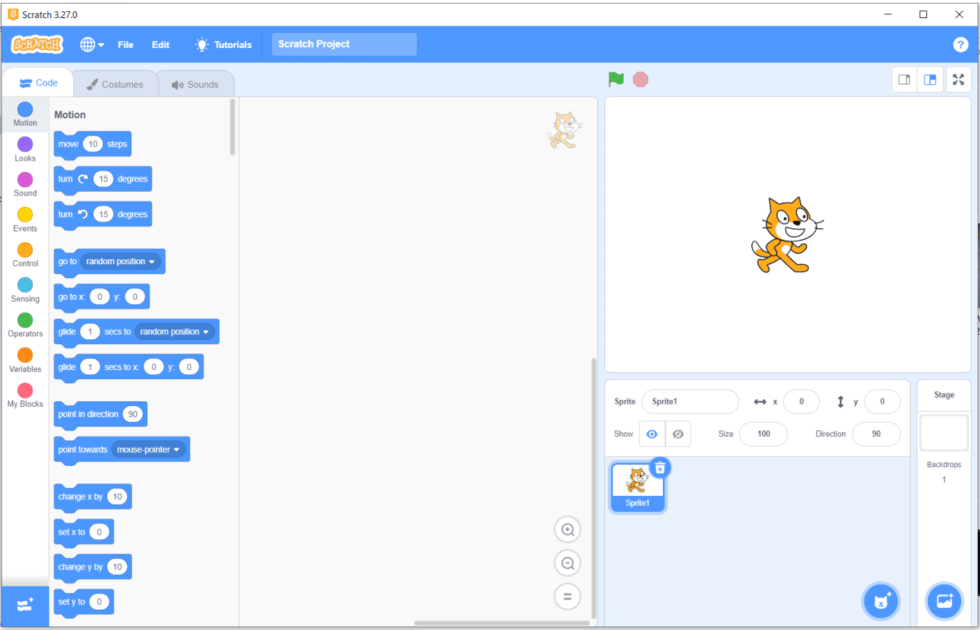
Task: Enter full screen stage mode
Action: click(x=958, y=79)
